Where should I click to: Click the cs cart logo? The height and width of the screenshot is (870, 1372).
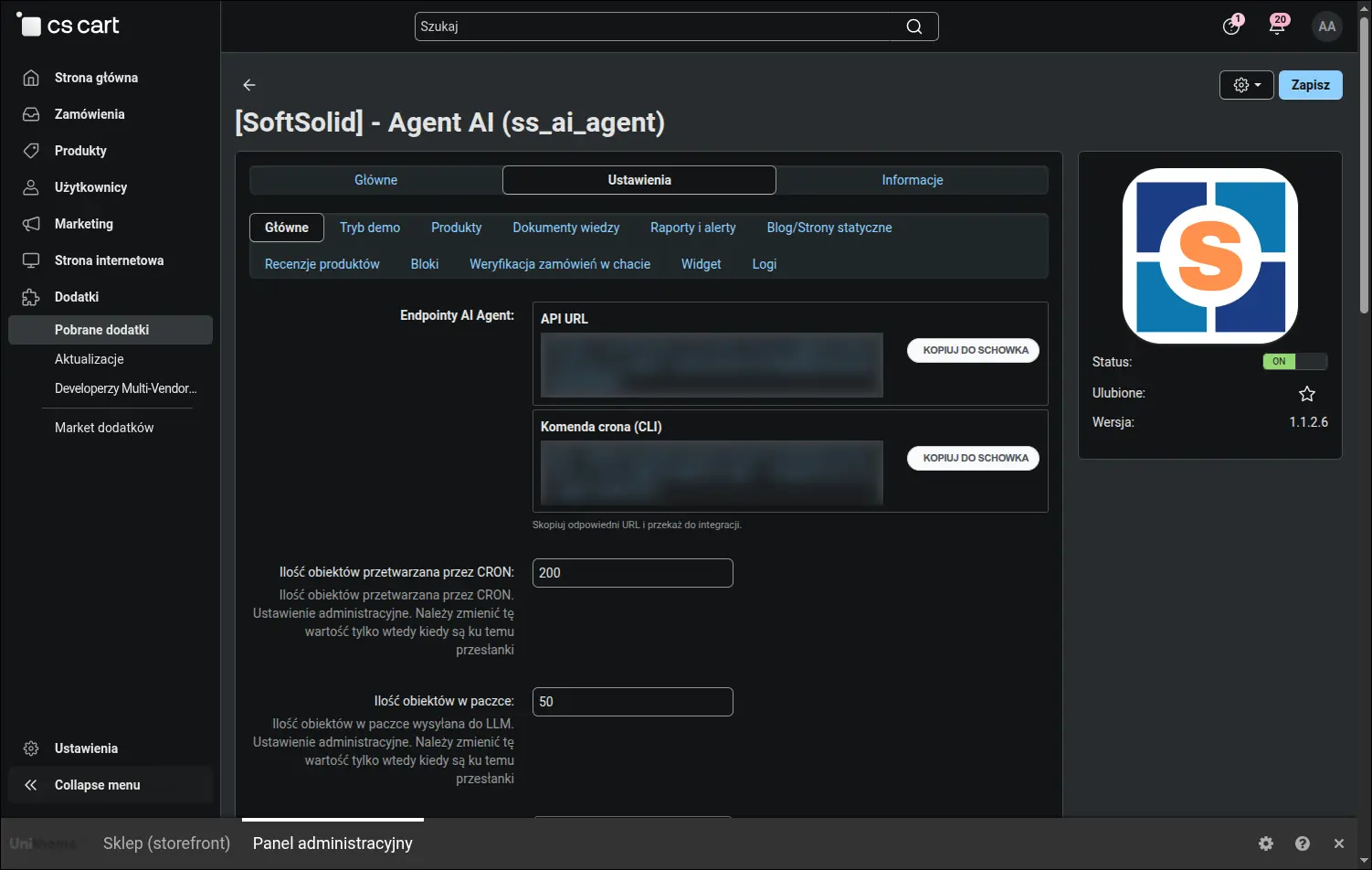[69, 25]
